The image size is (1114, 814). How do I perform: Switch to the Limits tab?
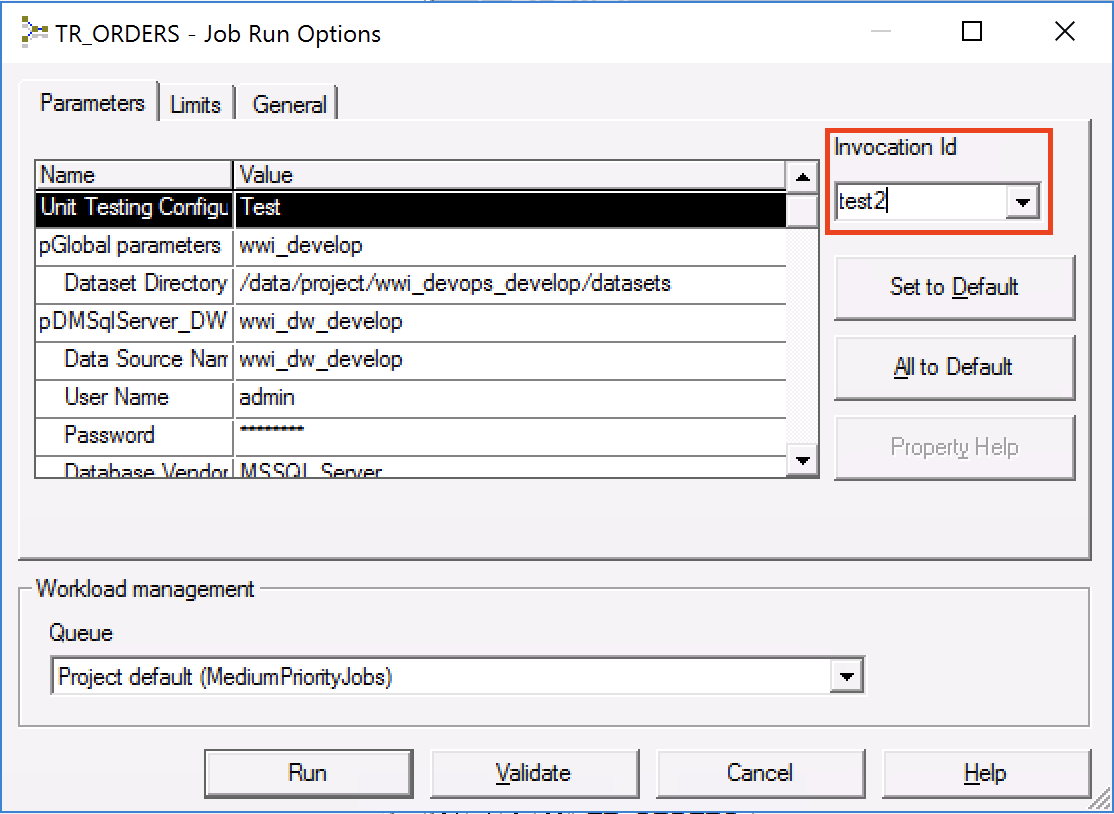coord(195,104)
